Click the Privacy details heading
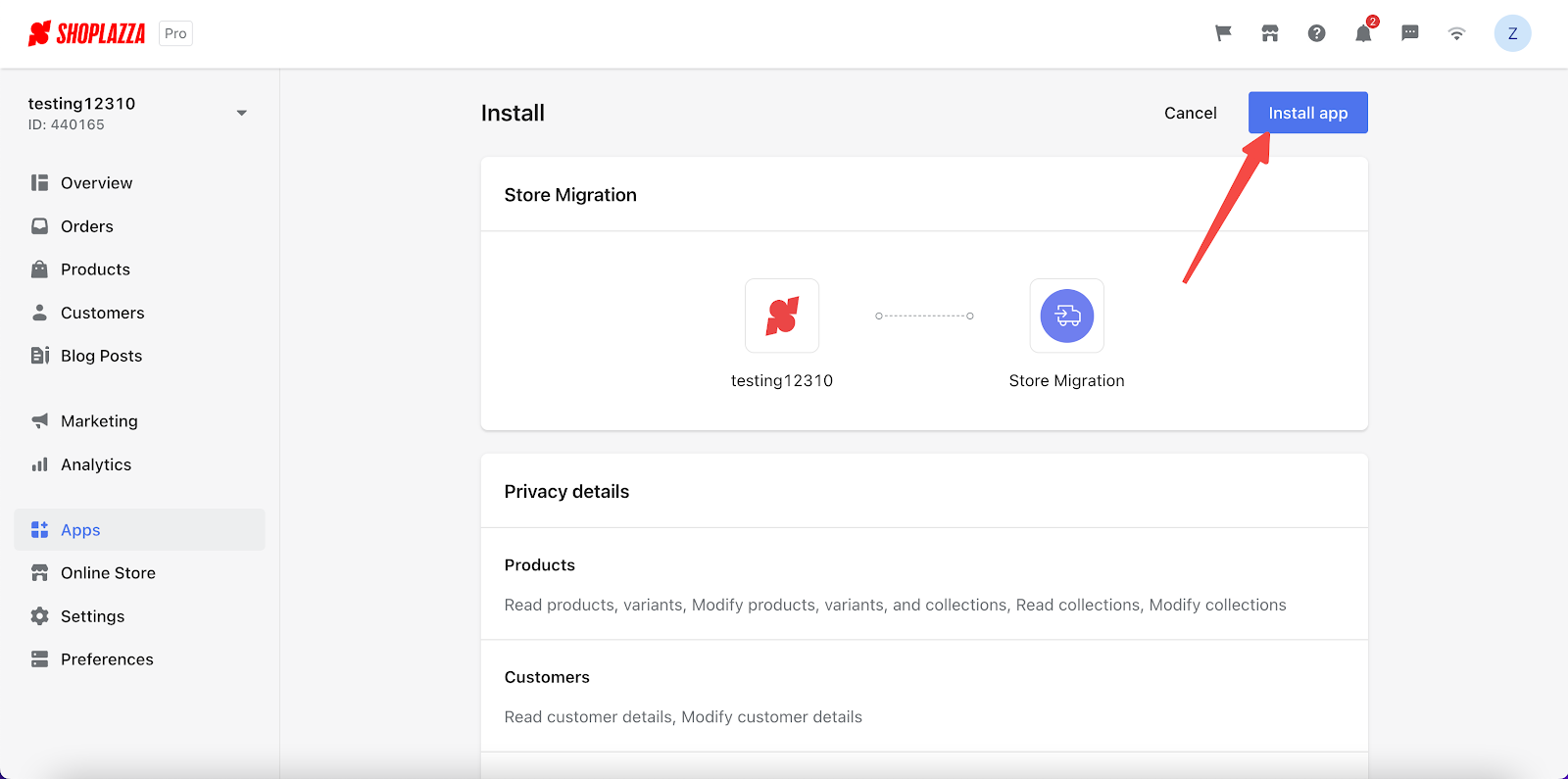This screenshot has height=779, width=1568. tap(566, 492)
